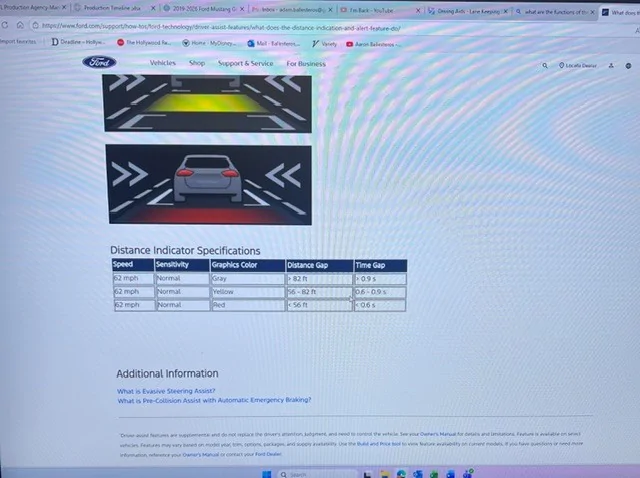
Task: Click the Graphics Color column header
Action: 248,265
